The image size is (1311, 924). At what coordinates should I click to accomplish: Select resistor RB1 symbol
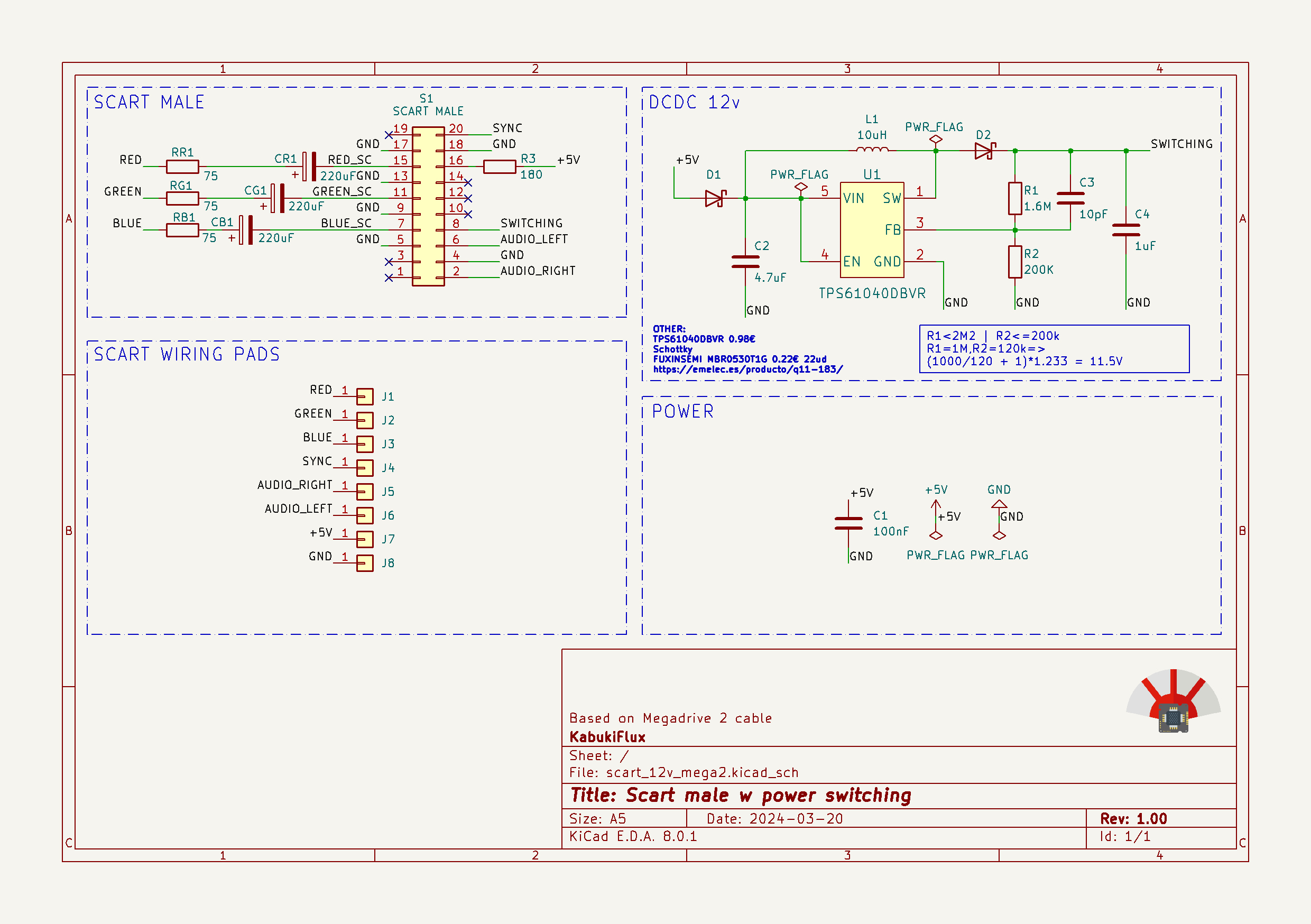(182, 230)
